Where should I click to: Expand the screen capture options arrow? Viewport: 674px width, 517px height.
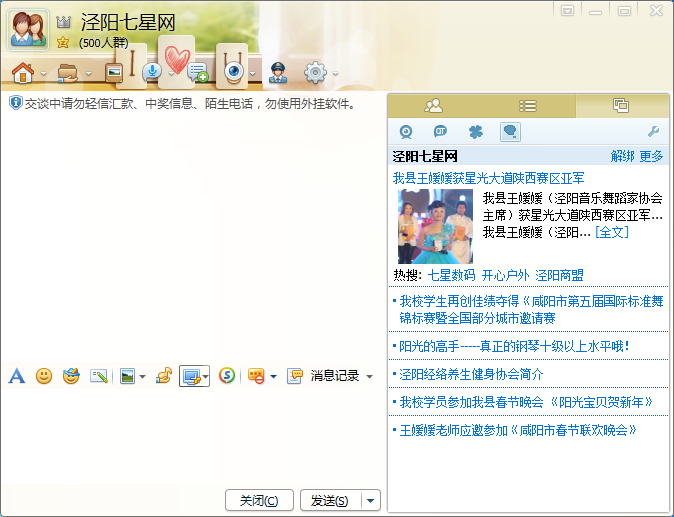(x=206, y=377)
